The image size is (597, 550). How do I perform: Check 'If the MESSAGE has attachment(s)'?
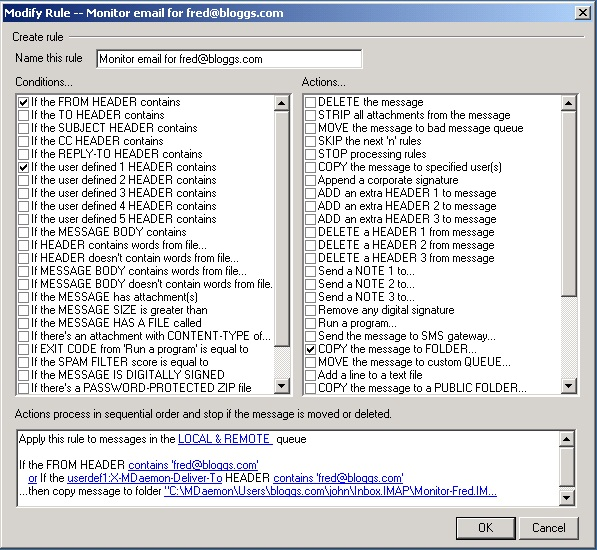point(24,297)
